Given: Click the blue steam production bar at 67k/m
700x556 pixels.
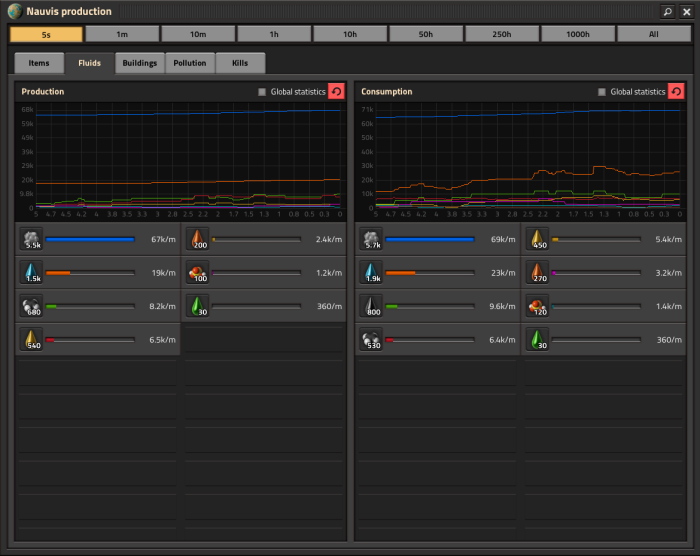Looking at the screenshot, I should (x=90, y=239).
